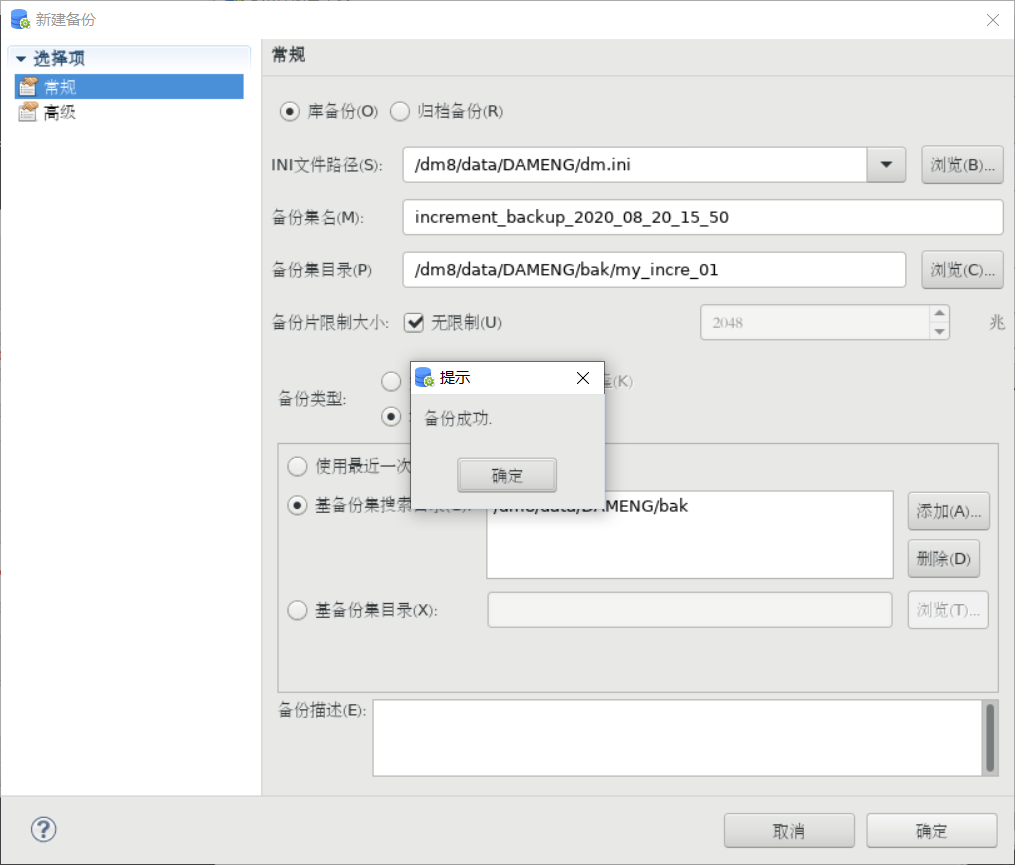Viewport: 1015px width, 865px height.
Task: Click the 新建备份 window database icon
Action: [x=20, y=19]
